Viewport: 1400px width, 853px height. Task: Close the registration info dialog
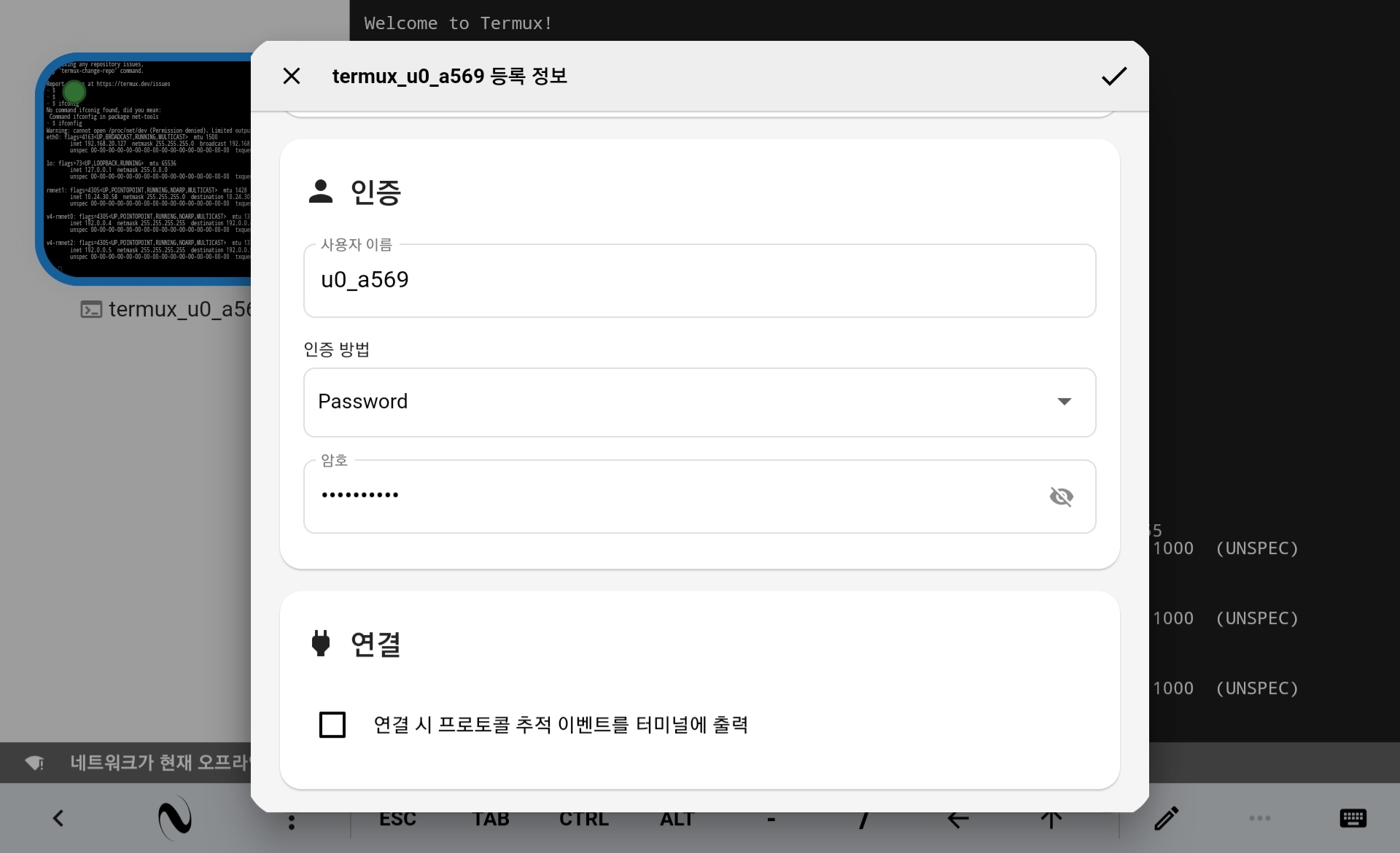click(292, 76)
